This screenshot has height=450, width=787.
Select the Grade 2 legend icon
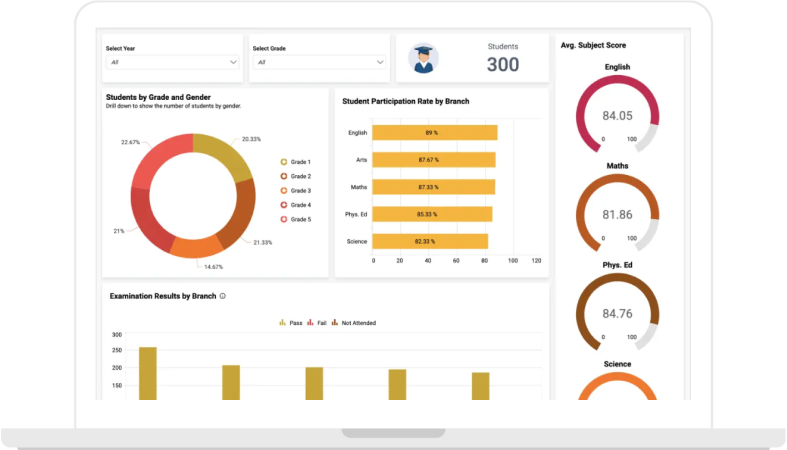284,176
